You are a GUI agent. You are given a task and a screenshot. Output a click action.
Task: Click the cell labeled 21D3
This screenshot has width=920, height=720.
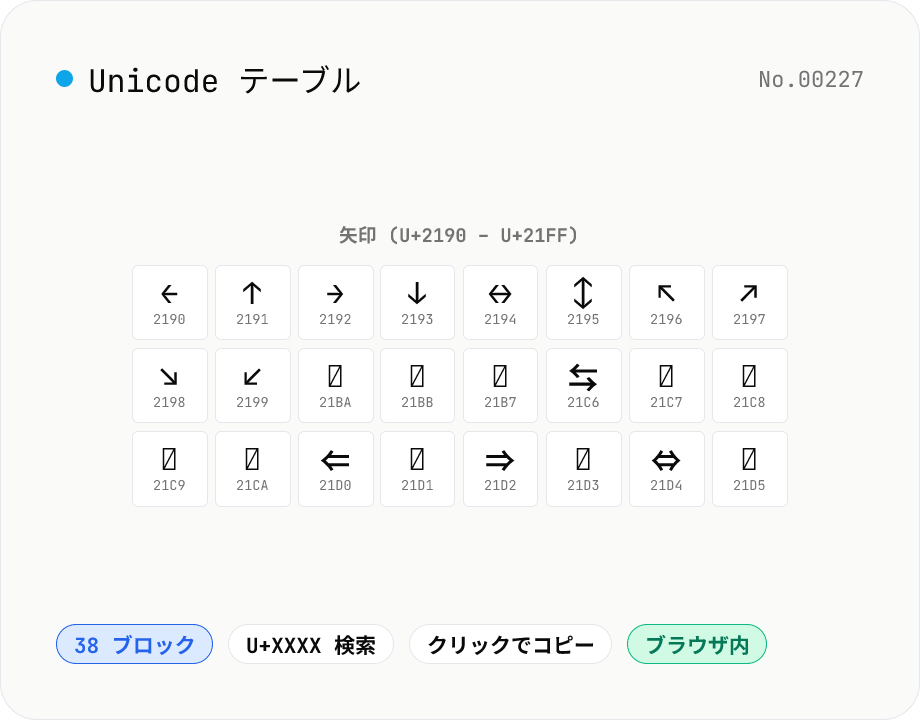tap(583, 469)
